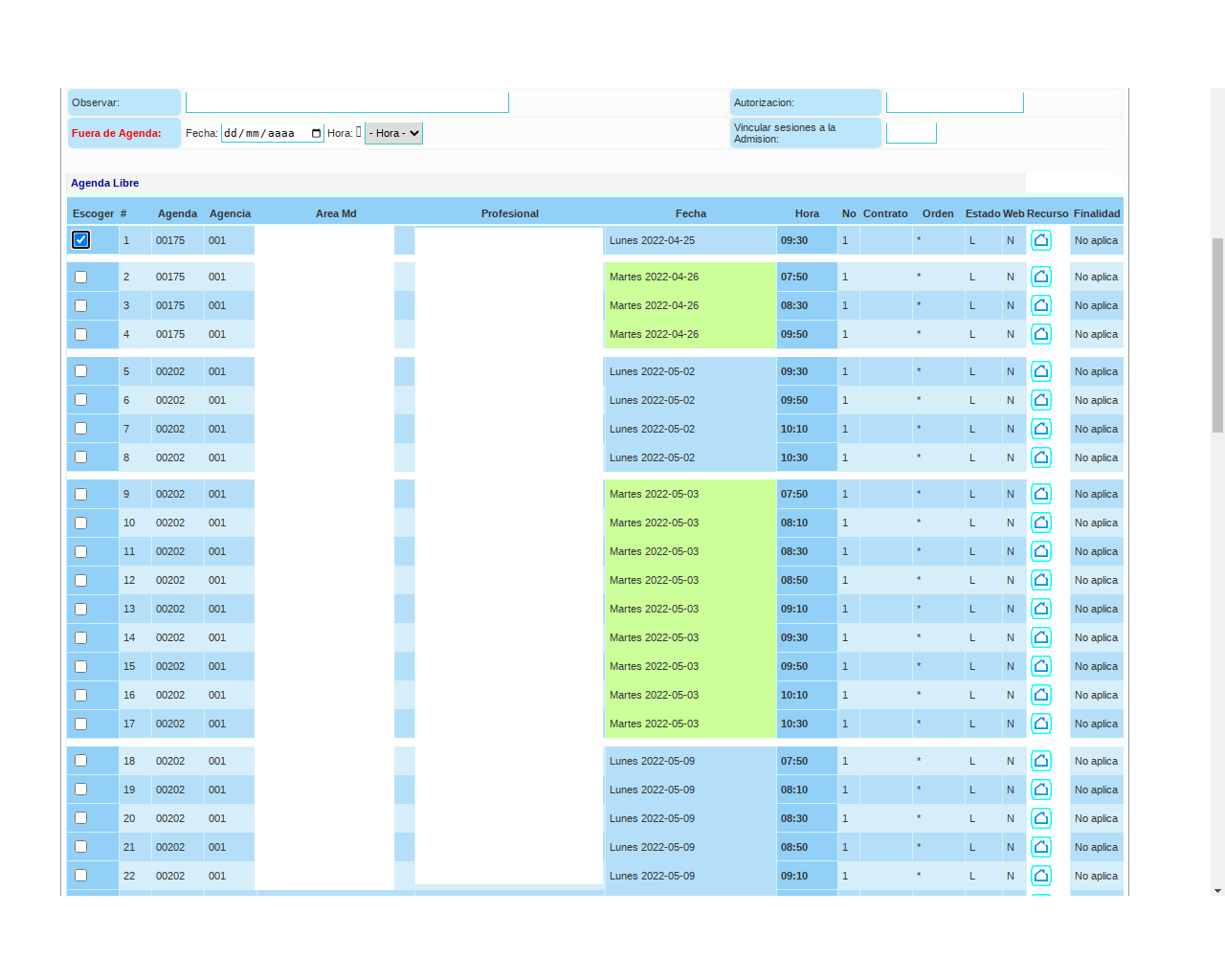Check the Escoger box for row 5
1225x980 pixels.
pos(81,371)
